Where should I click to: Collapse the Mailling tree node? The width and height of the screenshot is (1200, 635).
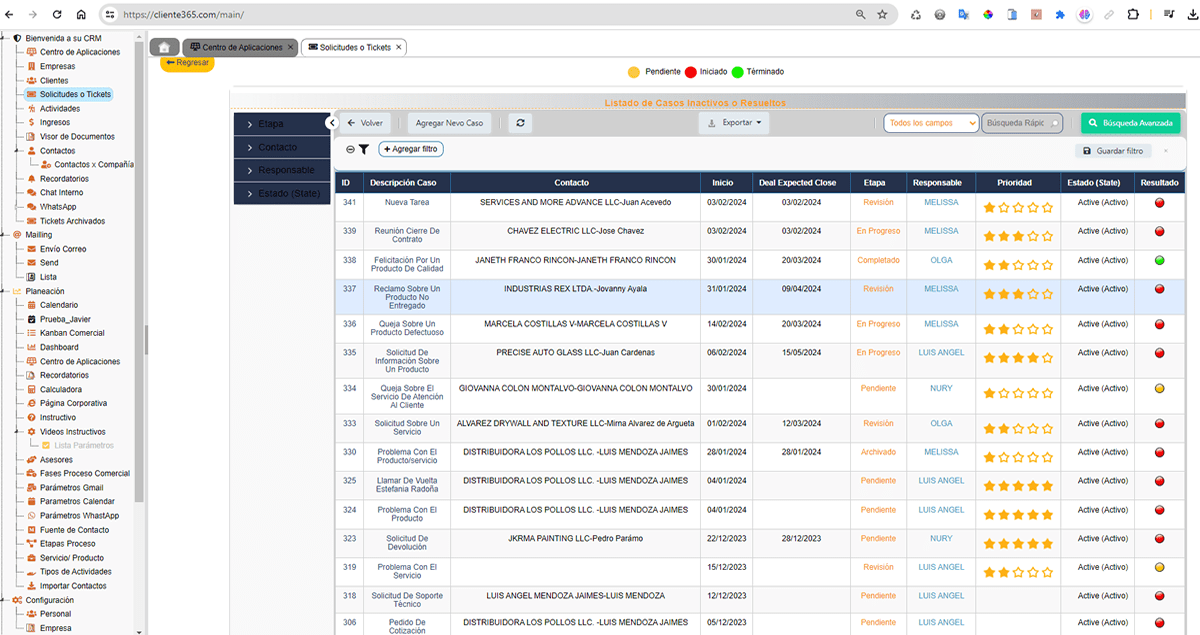5,235
